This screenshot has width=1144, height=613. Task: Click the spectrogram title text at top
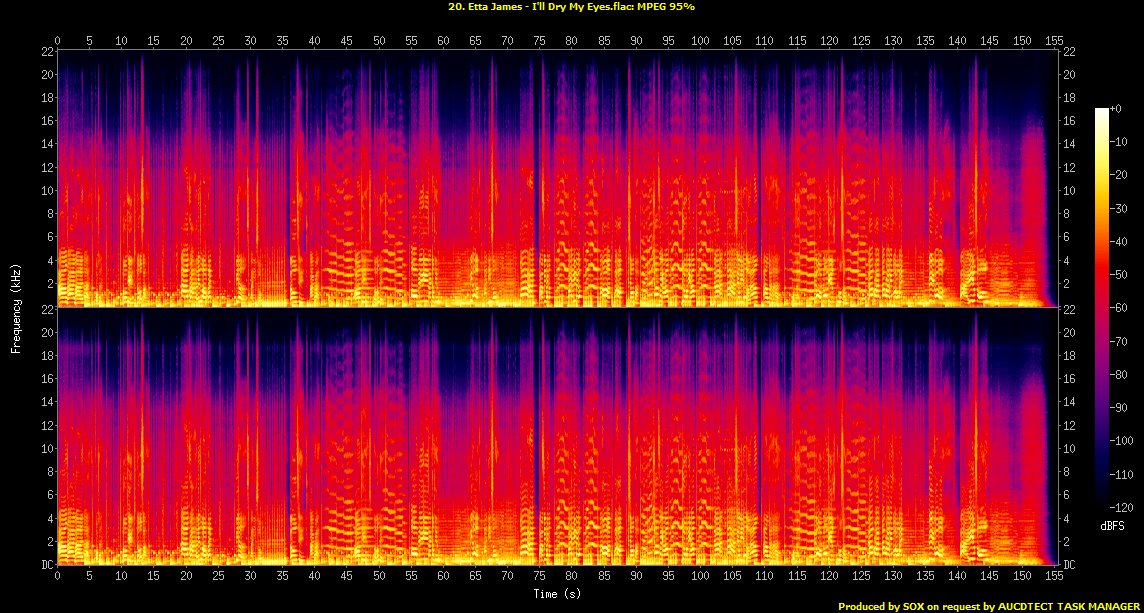(571, 7)
